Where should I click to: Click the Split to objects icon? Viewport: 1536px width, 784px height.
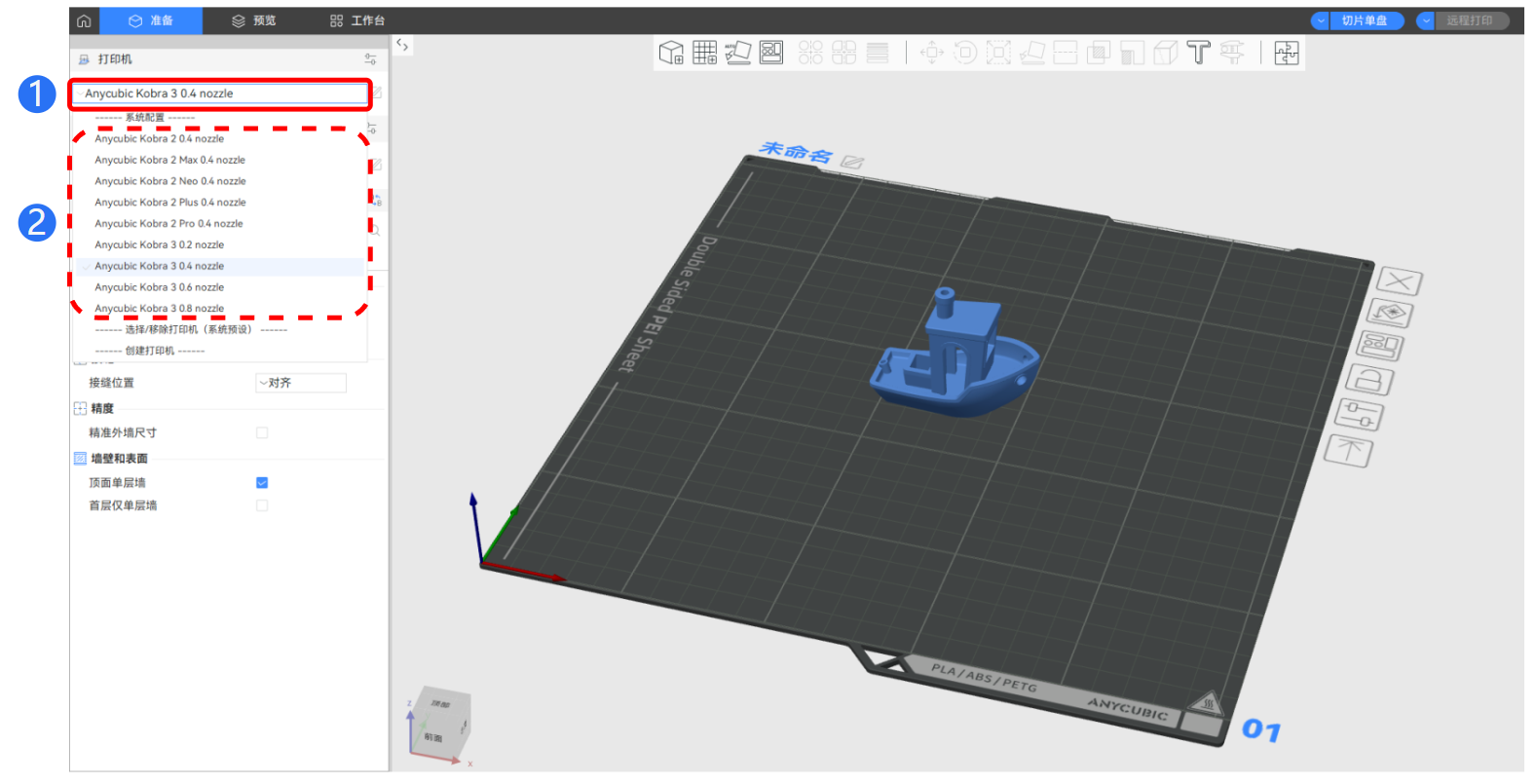coord(810,53)
